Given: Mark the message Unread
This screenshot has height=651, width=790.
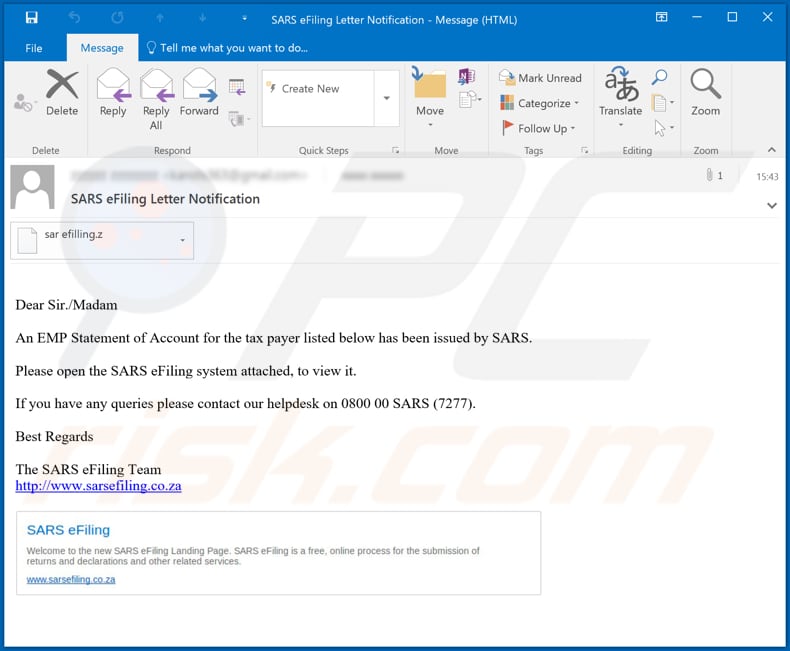Looking at the screenshot, I should tap(540, 78).
